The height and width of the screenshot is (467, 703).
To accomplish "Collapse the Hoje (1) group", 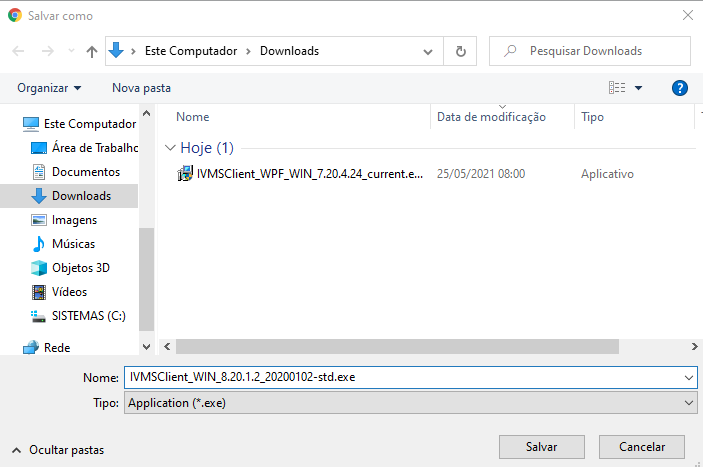I will (x=170, y=148).
